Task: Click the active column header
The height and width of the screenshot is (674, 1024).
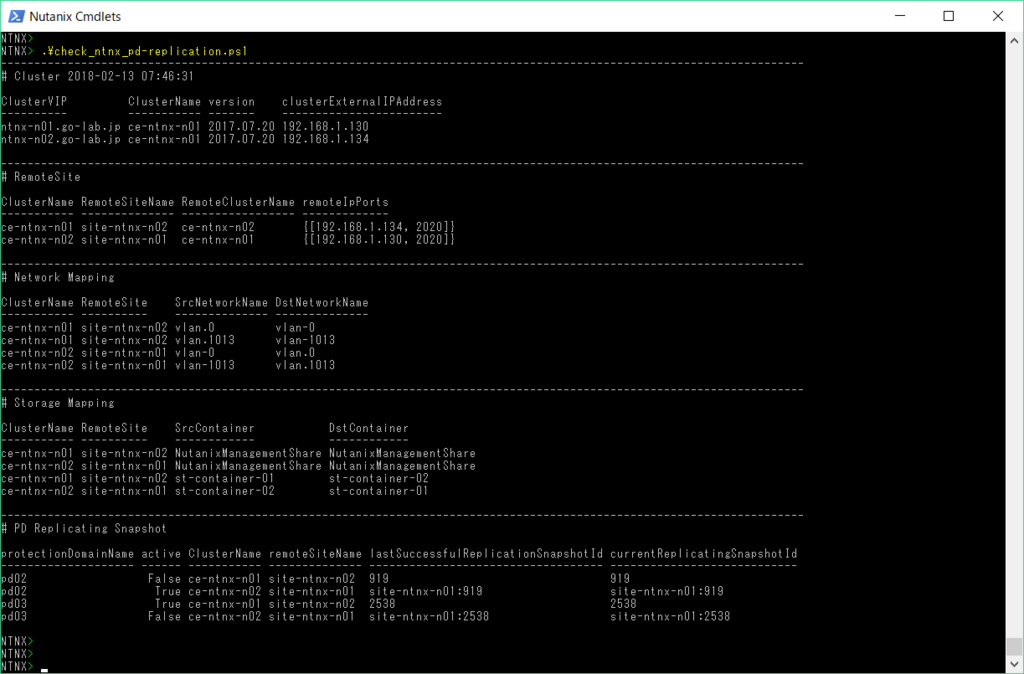Action: [x=161, y=553]
